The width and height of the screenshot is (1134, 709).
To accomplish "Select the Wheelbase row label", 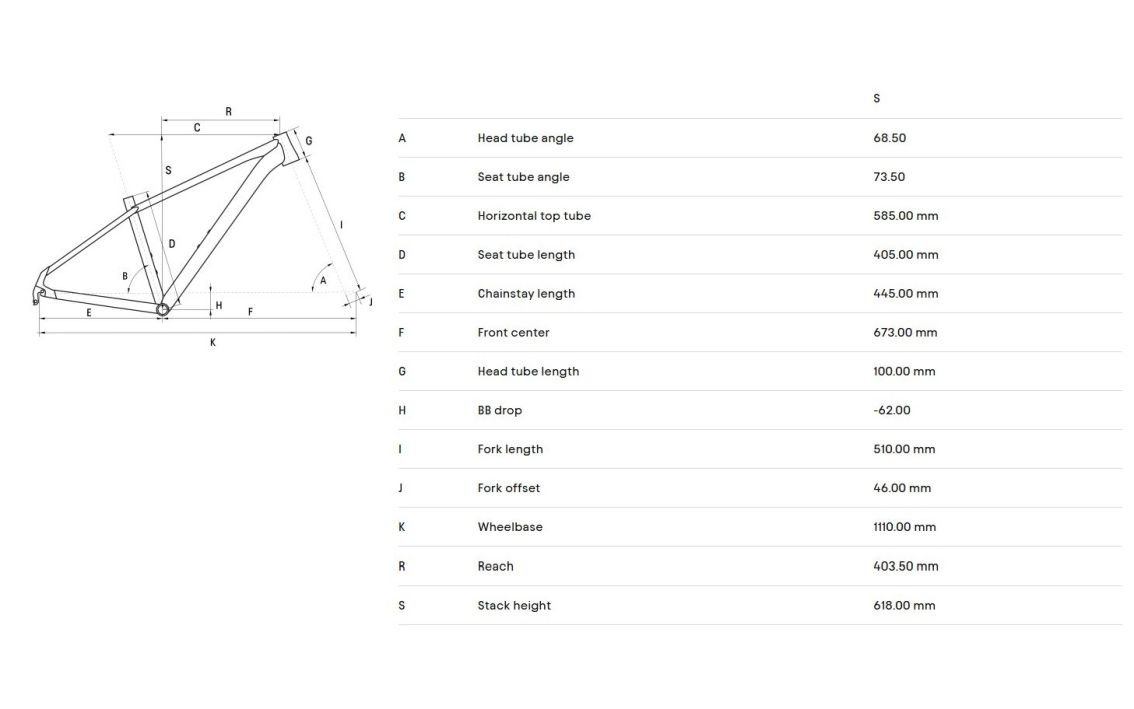I will (x=510, y=527).
